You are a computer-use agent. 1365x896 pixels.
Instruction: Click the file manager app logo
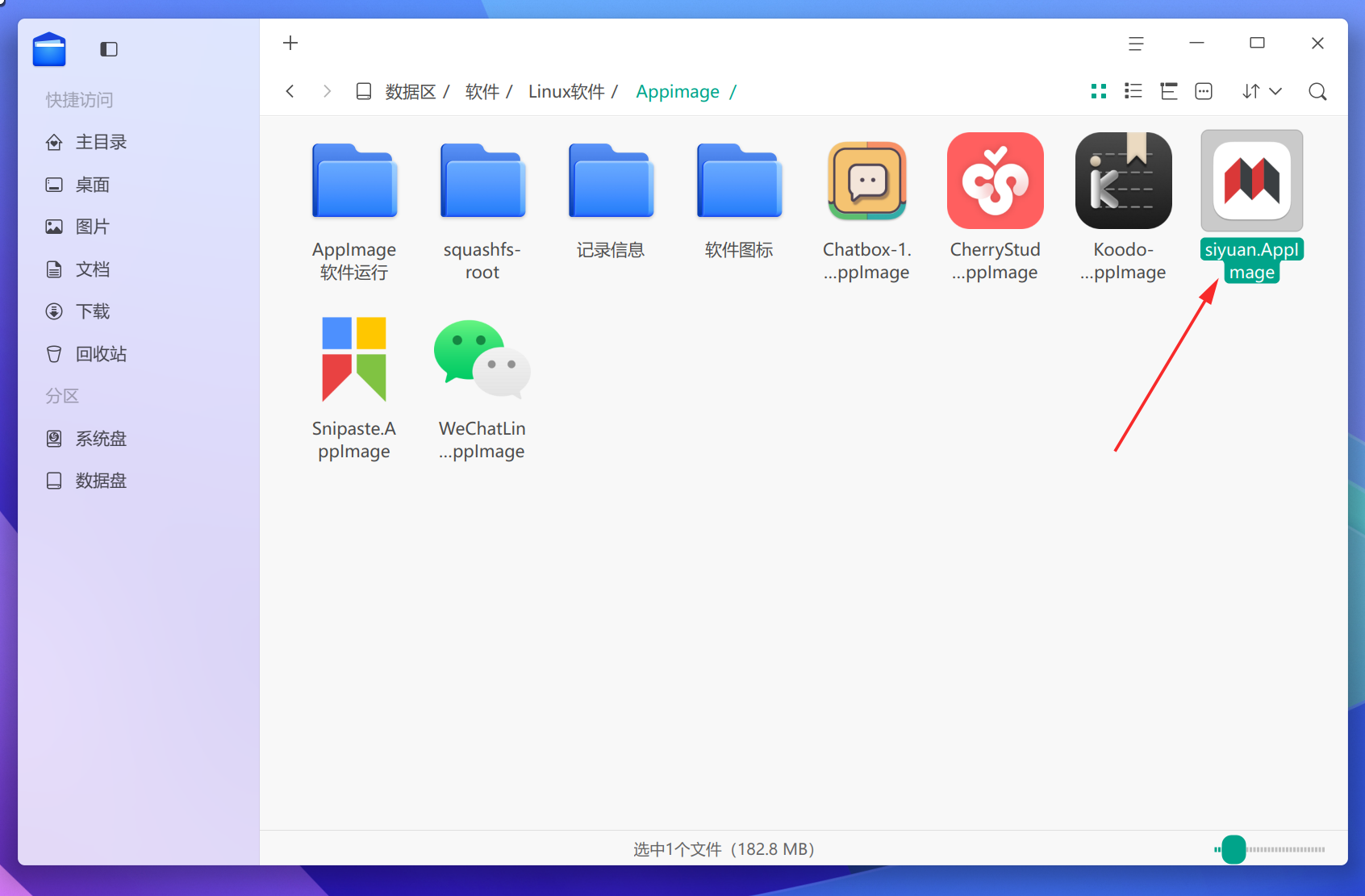click(49, 49)
